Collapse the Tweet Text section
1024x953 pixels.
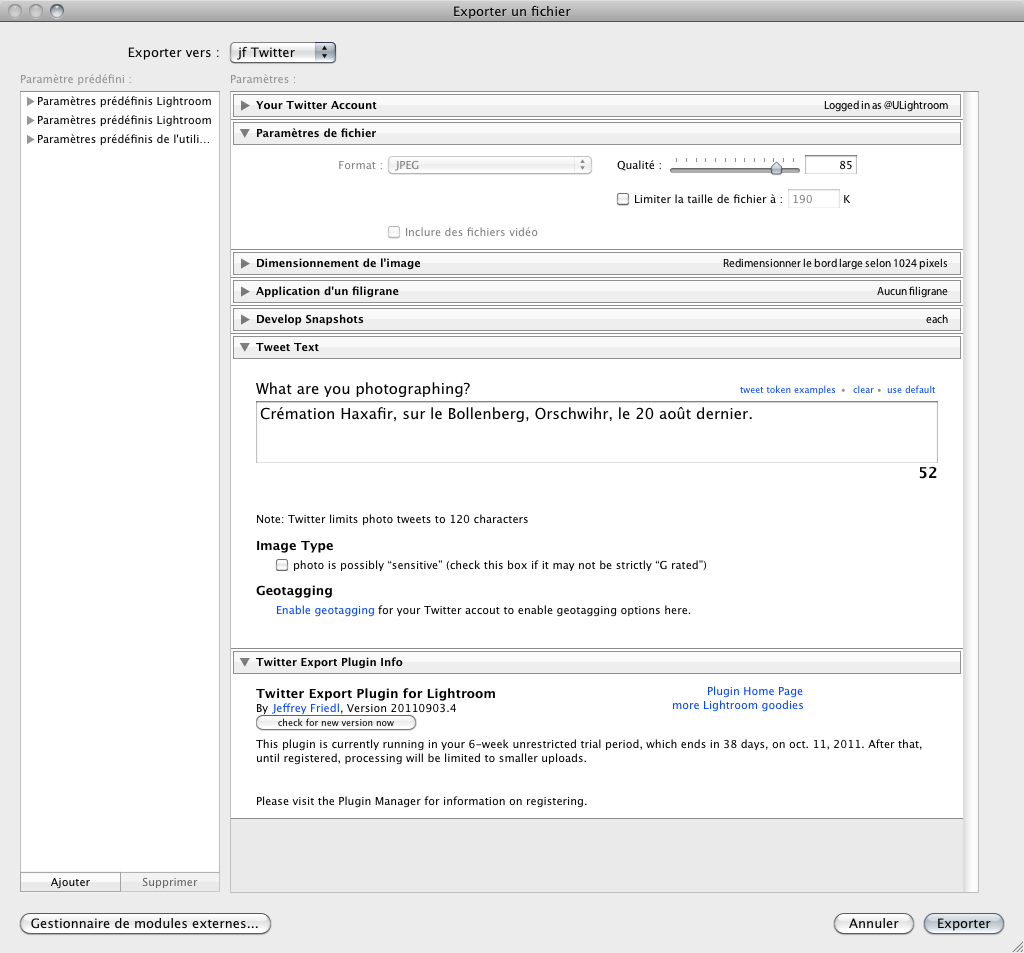tap(245, 347)
